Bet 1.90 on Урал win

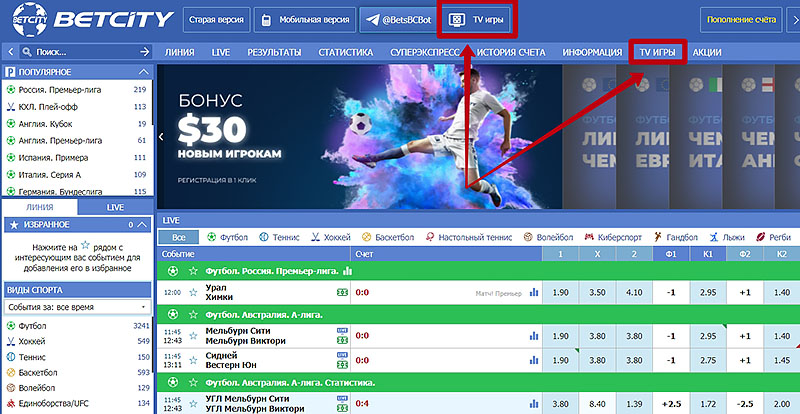point(560,293)
